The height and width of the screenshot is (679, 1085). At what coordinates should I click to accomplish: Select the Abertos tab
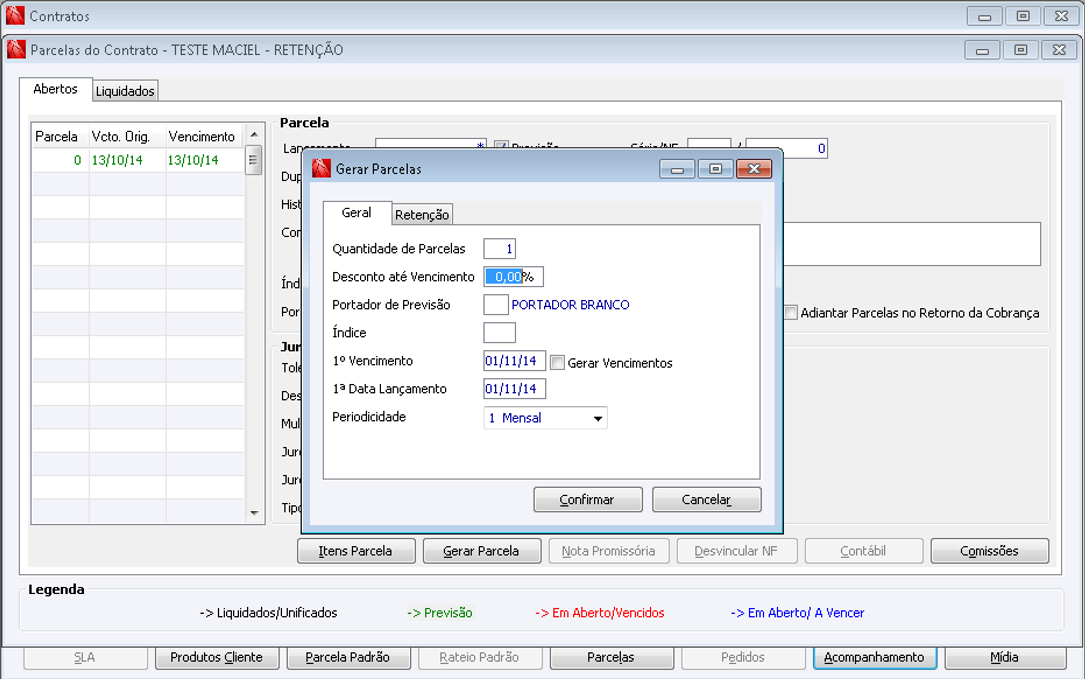[x=55, y=89]
